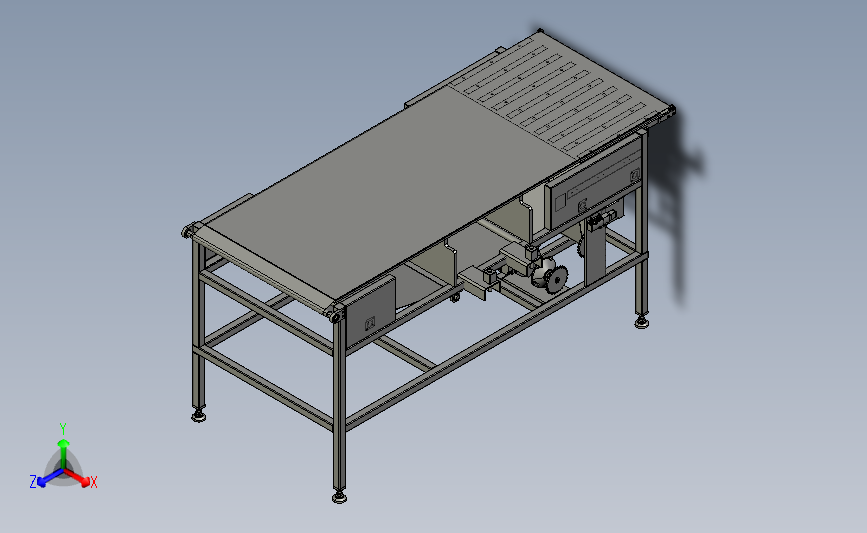Click the blue Z axis arrow on the triad
Image resolution: width=867 pixels, height=533 pixels.
click(50, 478)
